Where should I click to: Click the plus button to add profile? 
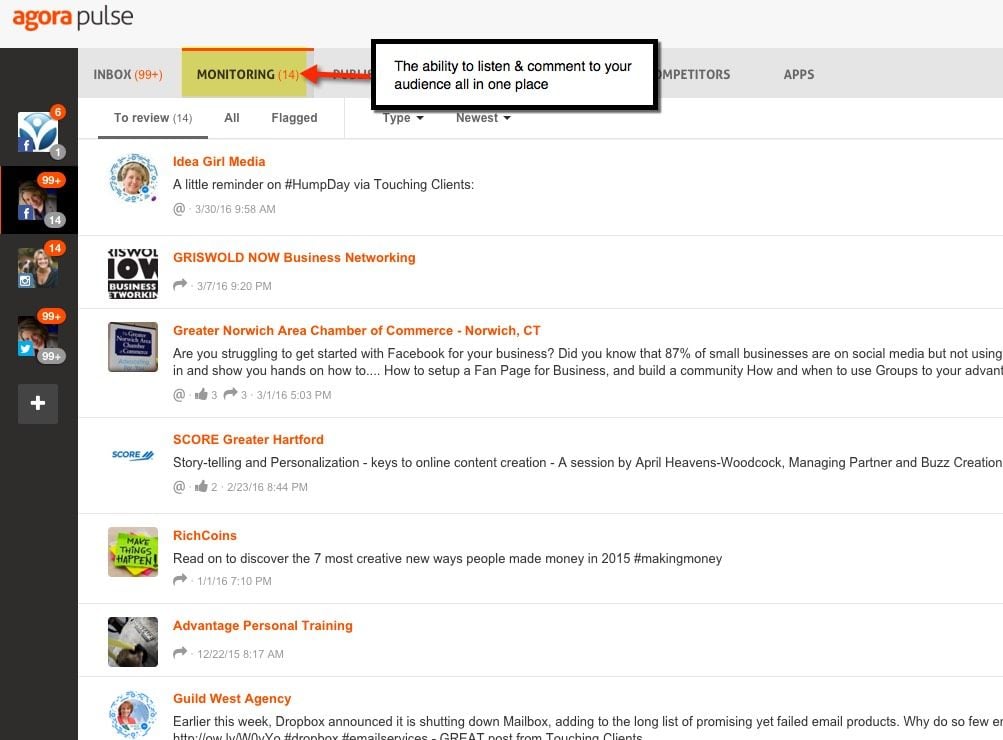tap(38, 403)
